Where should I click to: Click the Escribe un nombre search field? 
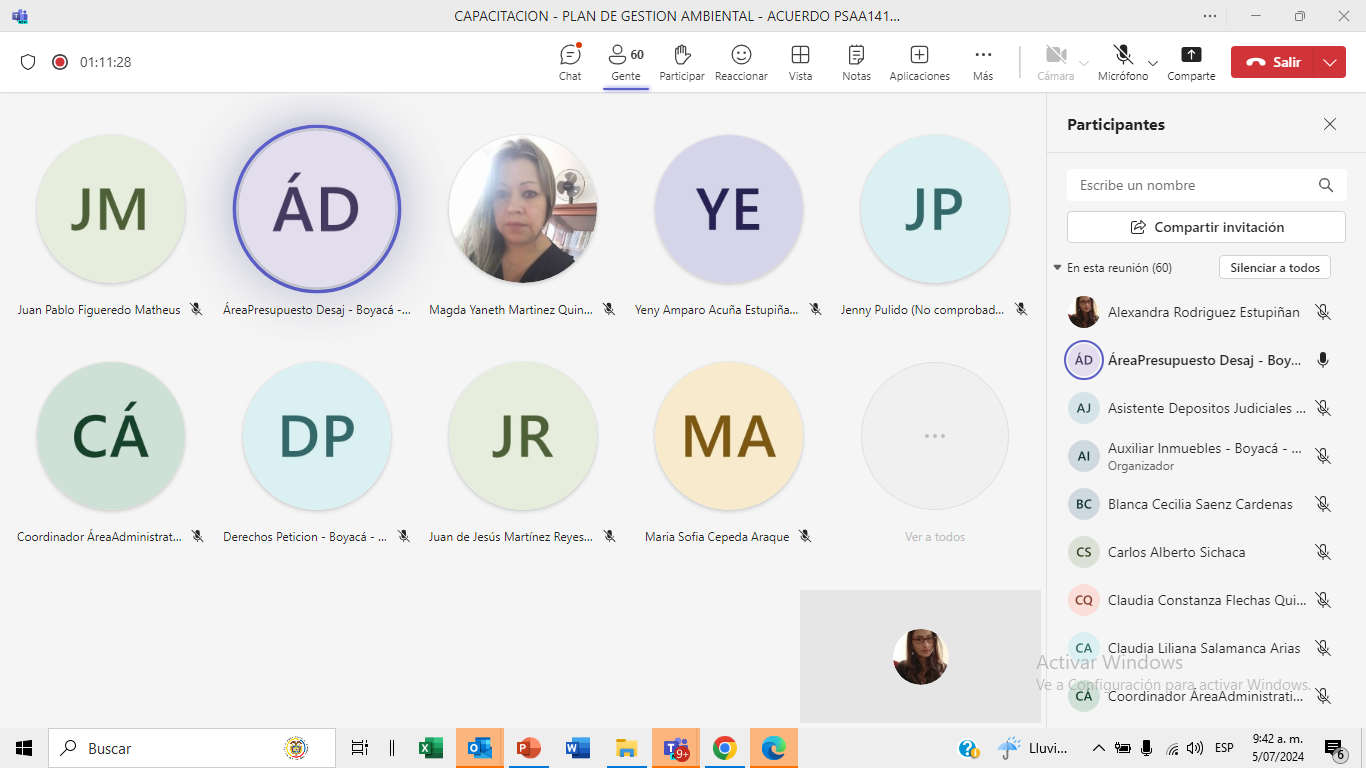pyautogui.click(x=1206, y=185)
